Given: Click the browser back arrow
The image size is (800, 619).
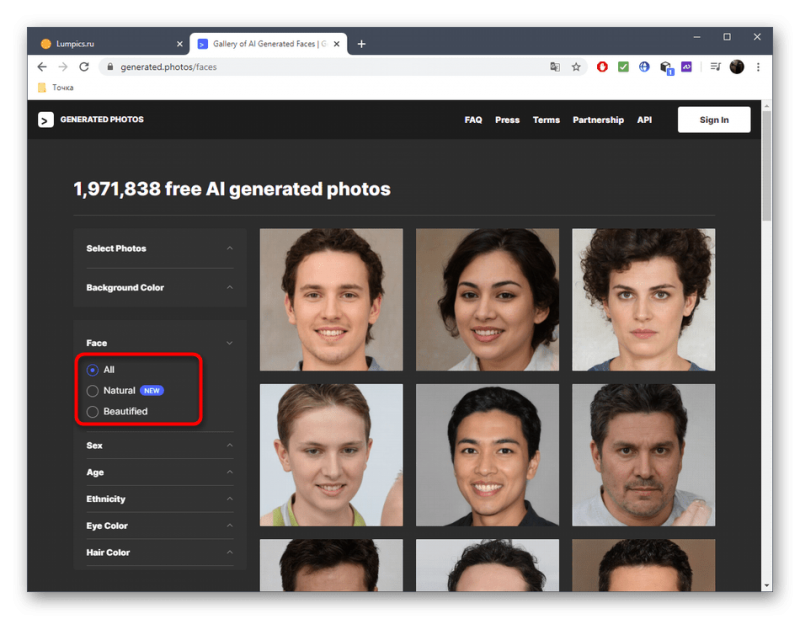Looking at the screenshot, I should click(x=42, y=67).
